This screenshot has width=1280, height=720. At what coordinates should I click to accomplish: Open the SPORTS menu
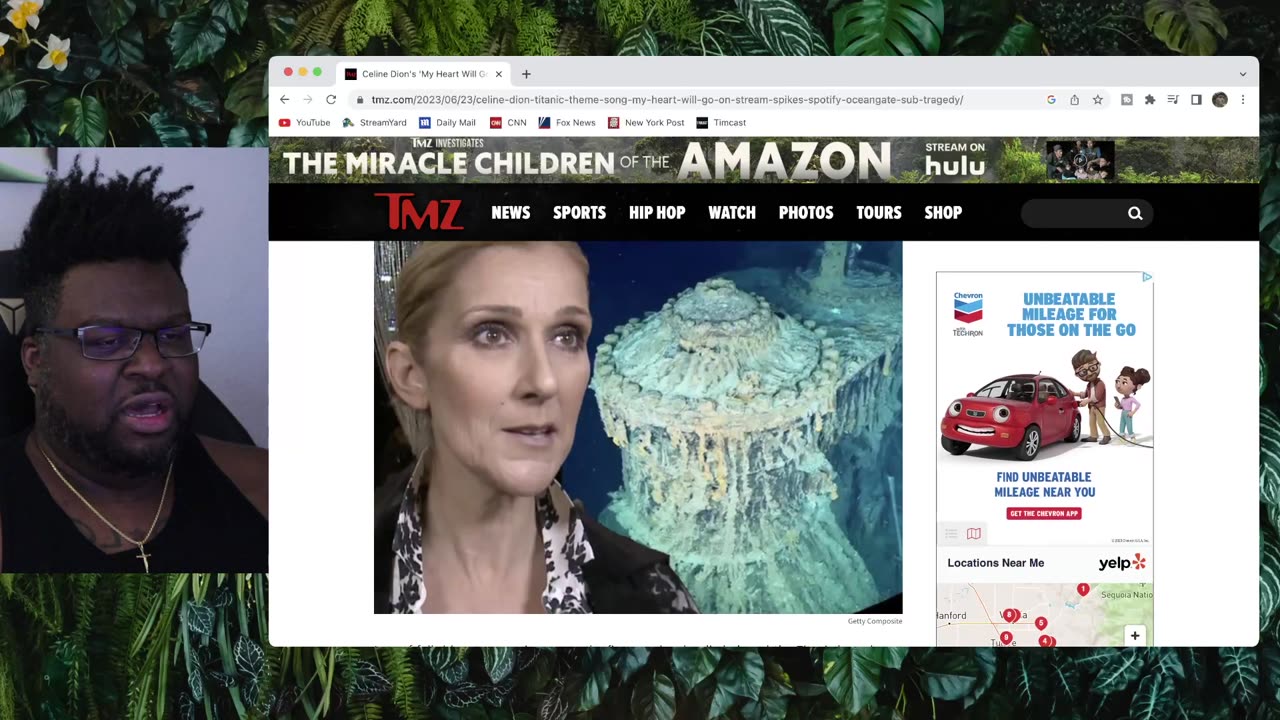(580, 213)
